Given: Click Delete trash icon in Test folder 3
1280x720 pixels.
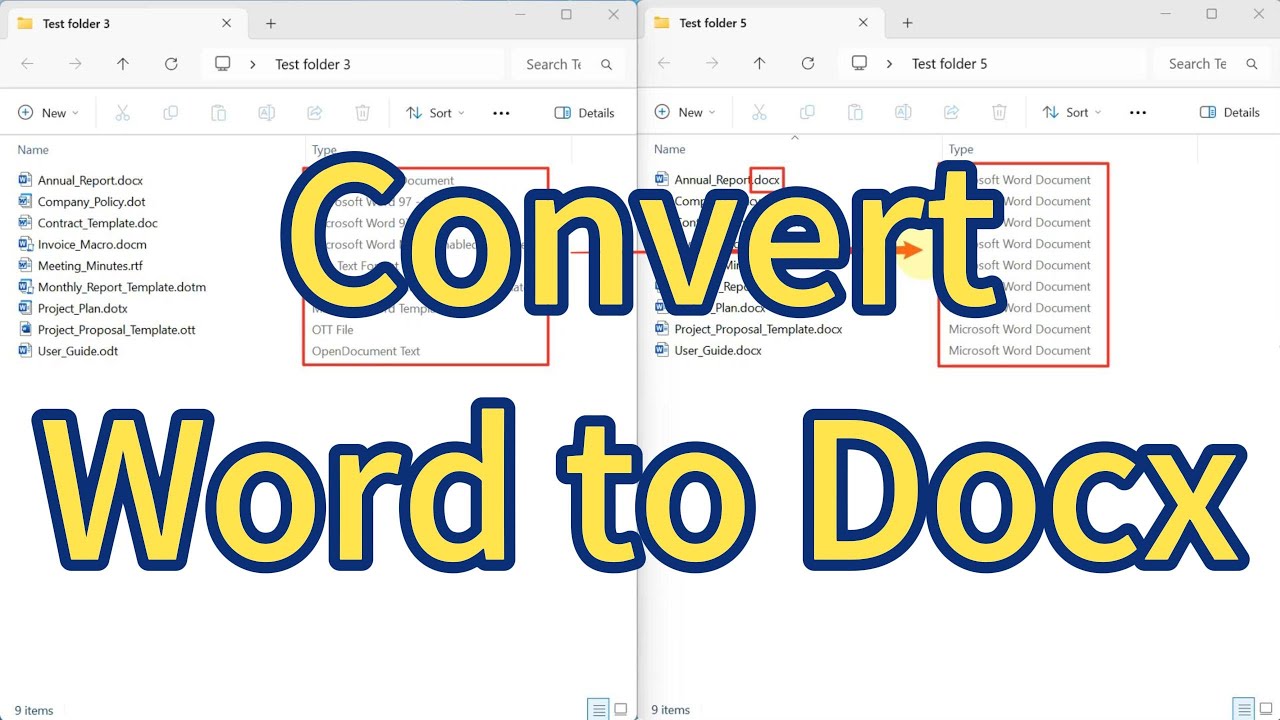Looking at the screenshot, I should 362,113.
